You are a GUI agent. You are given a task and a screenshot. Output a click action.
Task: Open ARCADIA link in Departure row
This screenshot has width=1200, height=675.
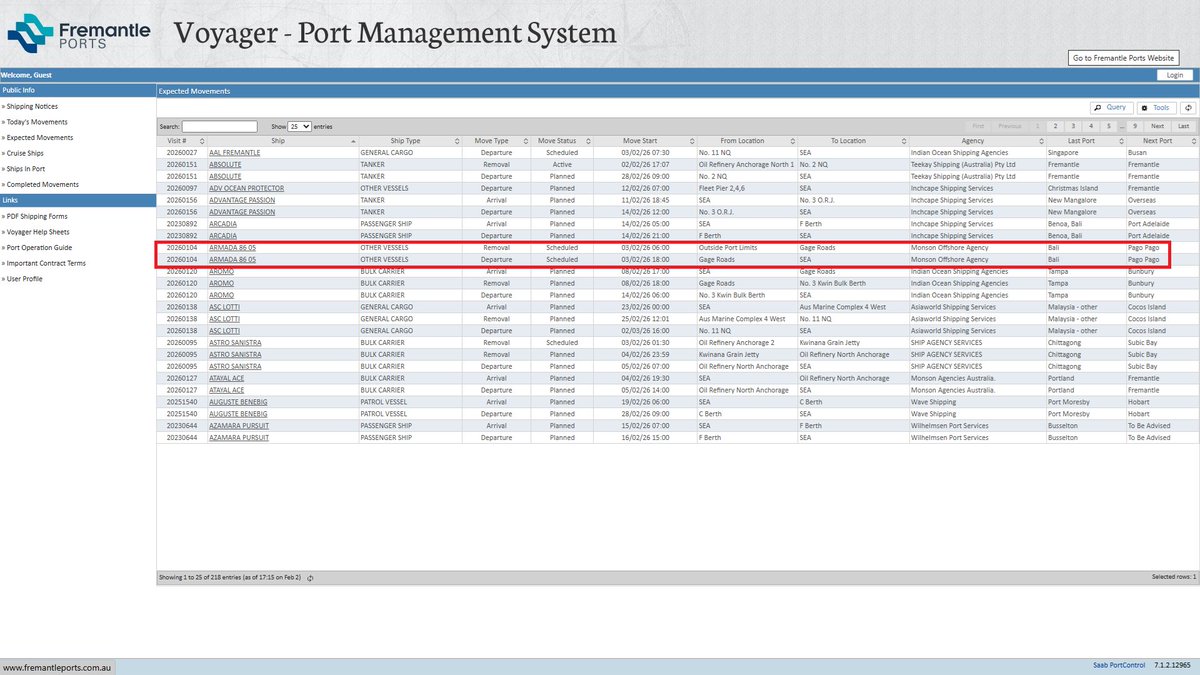[222, 235]
